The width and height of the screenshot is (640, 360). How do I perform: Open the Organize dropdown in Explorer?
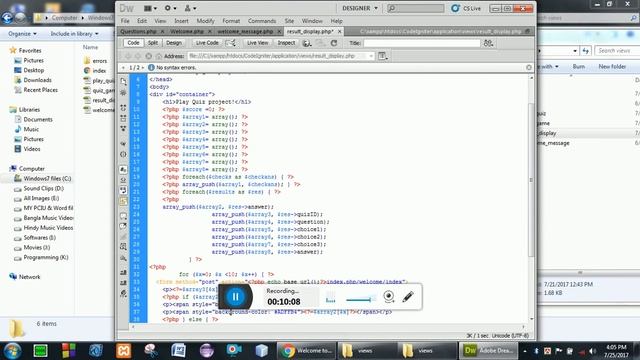[22, 33]
